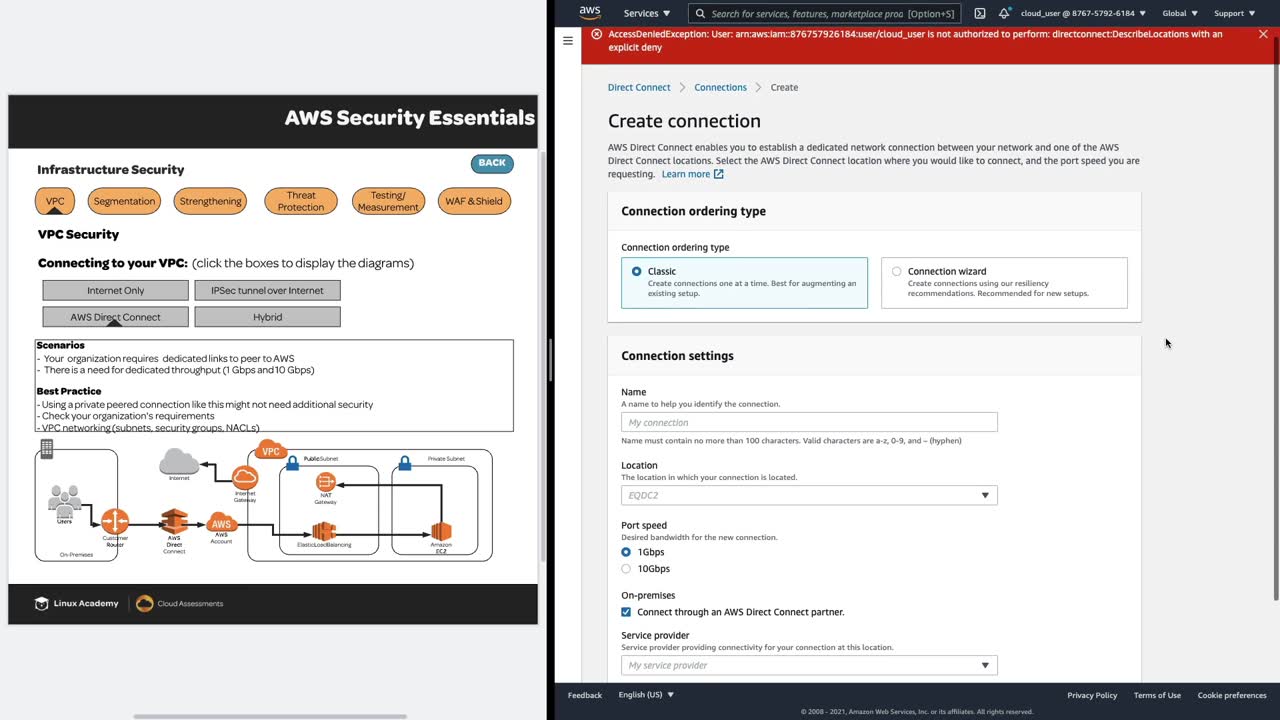Open Cookie preferences in footer
Screen dimensions: 1280x720
coord(1232,695)
